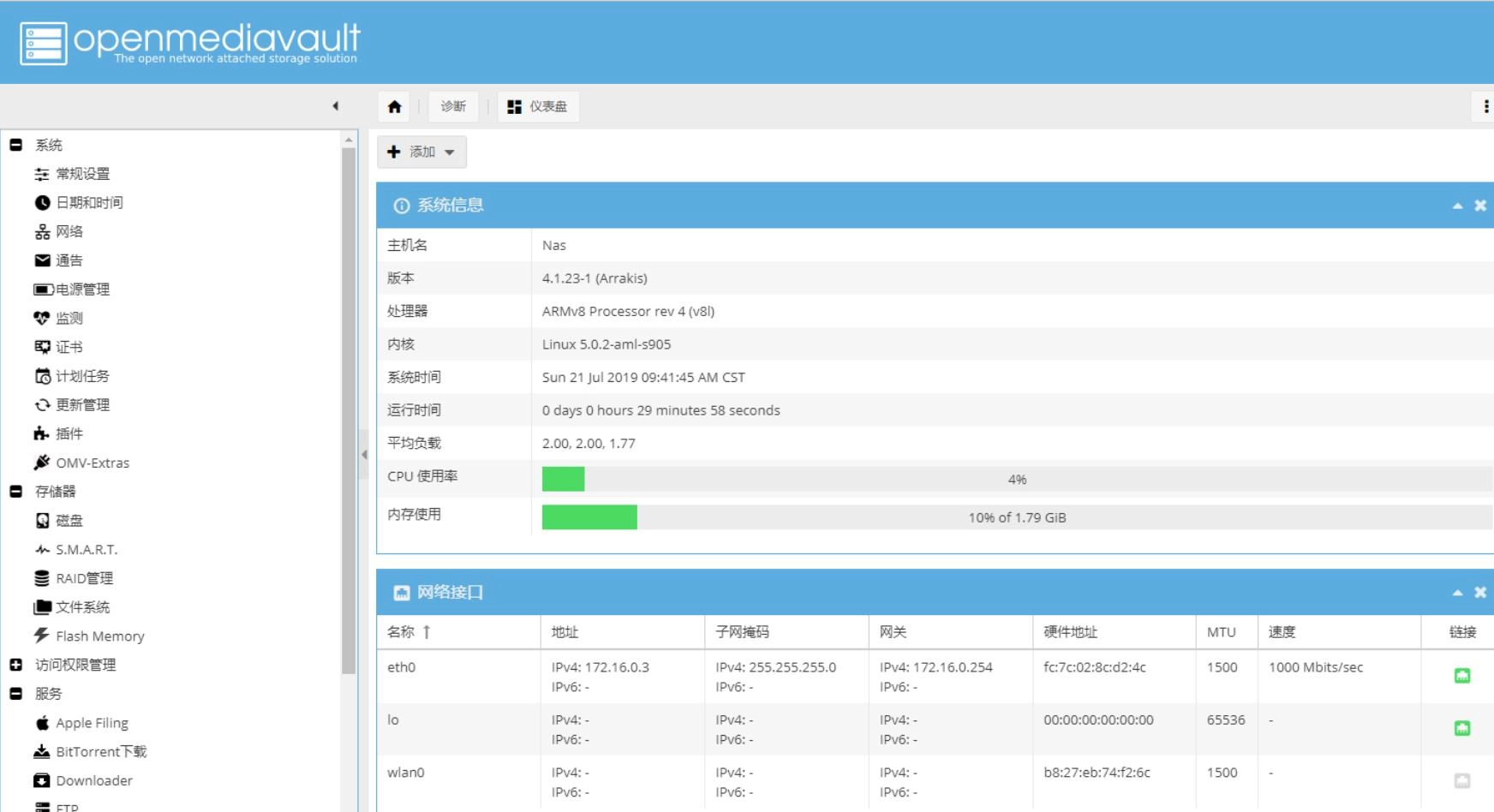This screenshot has height=812, width=1494.
Task: Close the 网络接口 panel
Action: coord(1480,593)
